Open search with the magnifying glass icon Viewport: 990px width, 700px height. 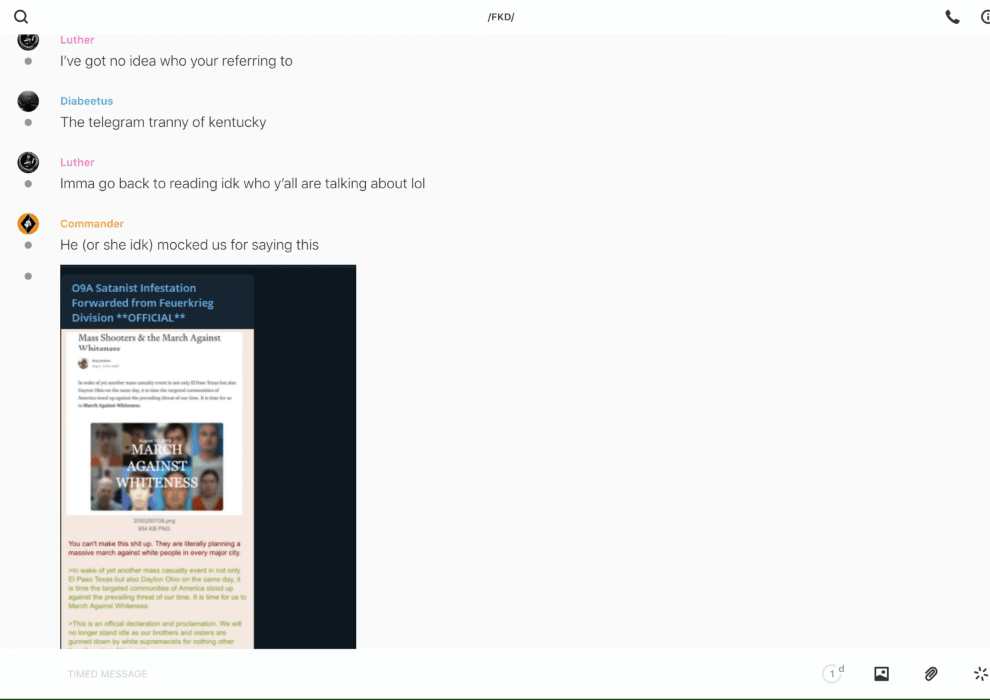pos(21,17)
